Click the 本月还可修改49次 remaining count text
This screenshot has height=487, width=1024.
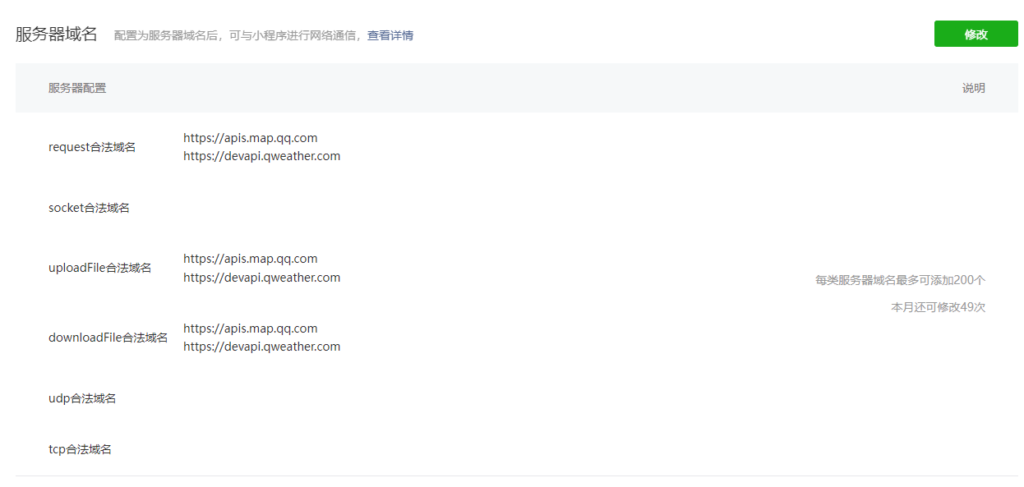938,307
